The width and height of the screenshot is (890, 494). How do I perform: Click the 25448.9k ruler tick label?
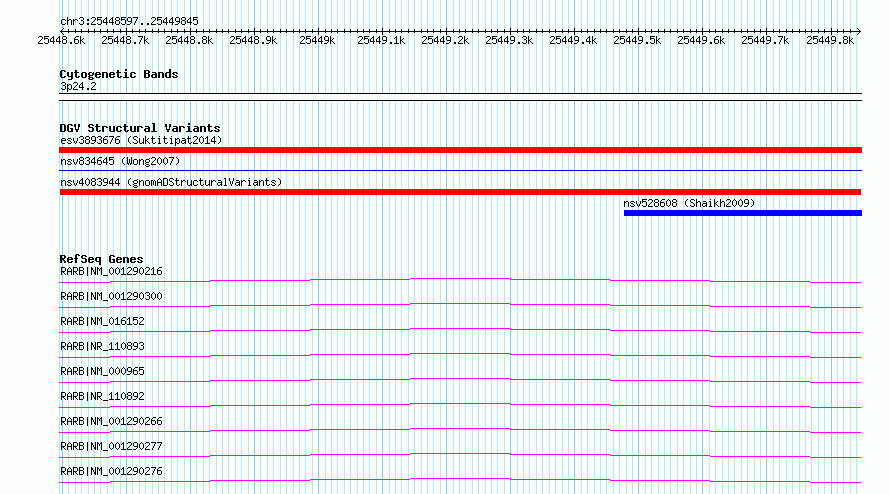point(253,40)
